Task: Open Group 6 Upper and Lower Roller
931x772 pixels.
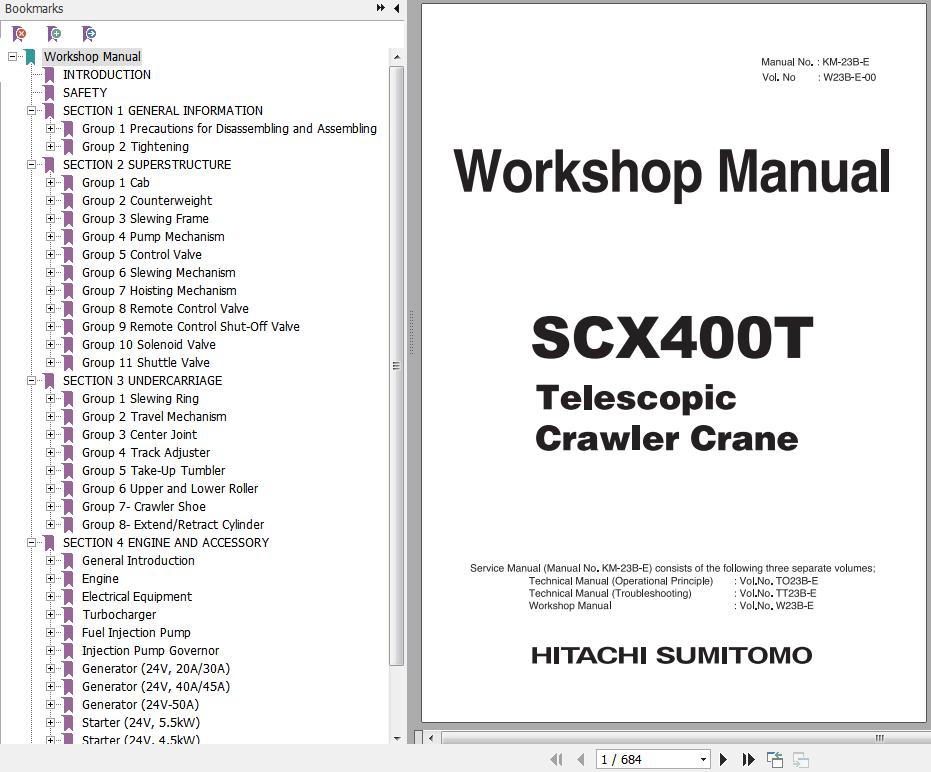Action: [170, 489]
